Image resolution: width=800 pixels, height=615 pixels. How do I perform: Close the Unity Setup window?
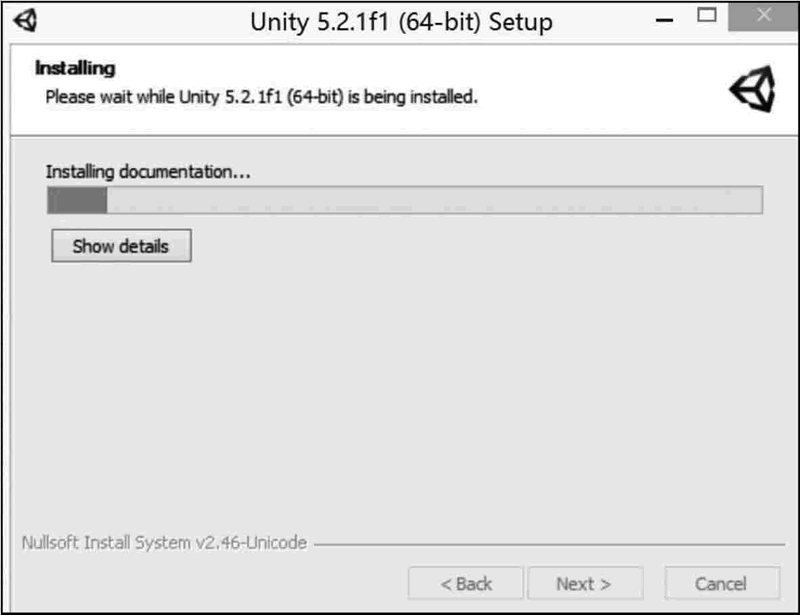click(763, 17)
